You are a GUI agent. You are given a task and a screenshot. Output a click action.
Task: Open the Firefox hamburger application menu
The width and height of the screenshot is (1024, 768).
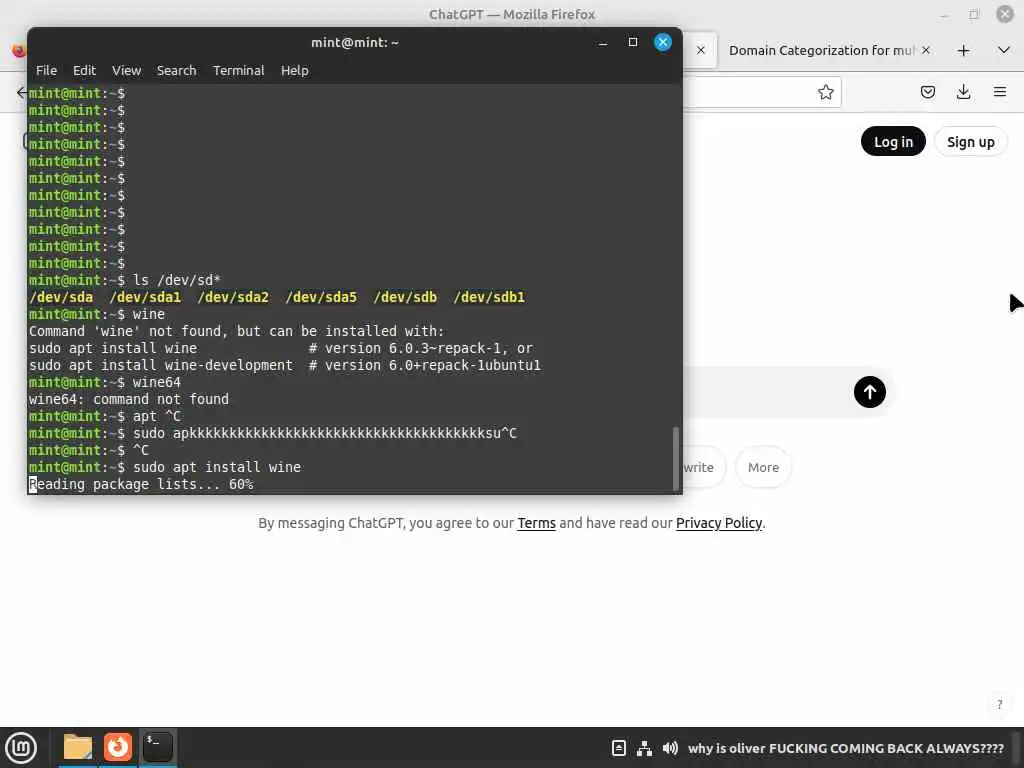coord(999,92)
